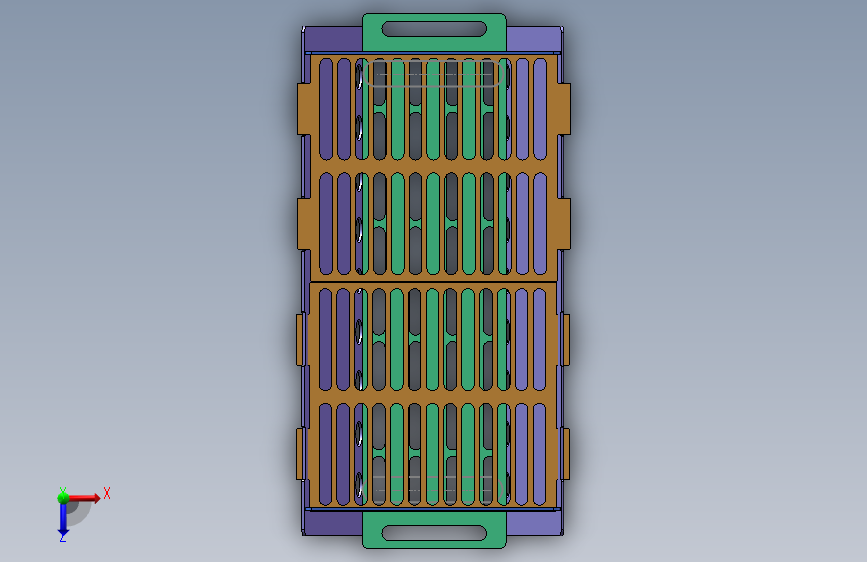Screen dimensions: 867x562
Task: Select the topmost orange tab on right edge
Action: click(x=563, y=109)
